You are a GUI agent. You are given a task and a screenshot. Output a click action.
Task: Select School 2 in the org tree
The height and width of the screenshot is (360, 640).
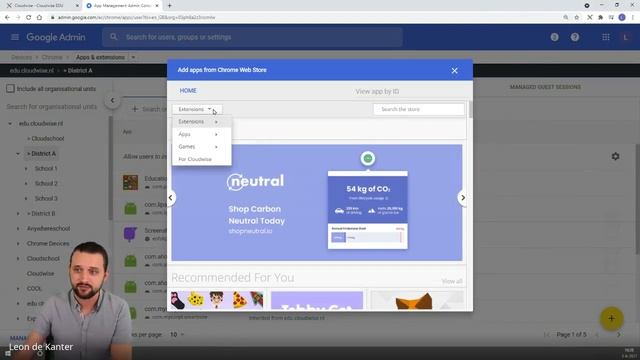46,184
